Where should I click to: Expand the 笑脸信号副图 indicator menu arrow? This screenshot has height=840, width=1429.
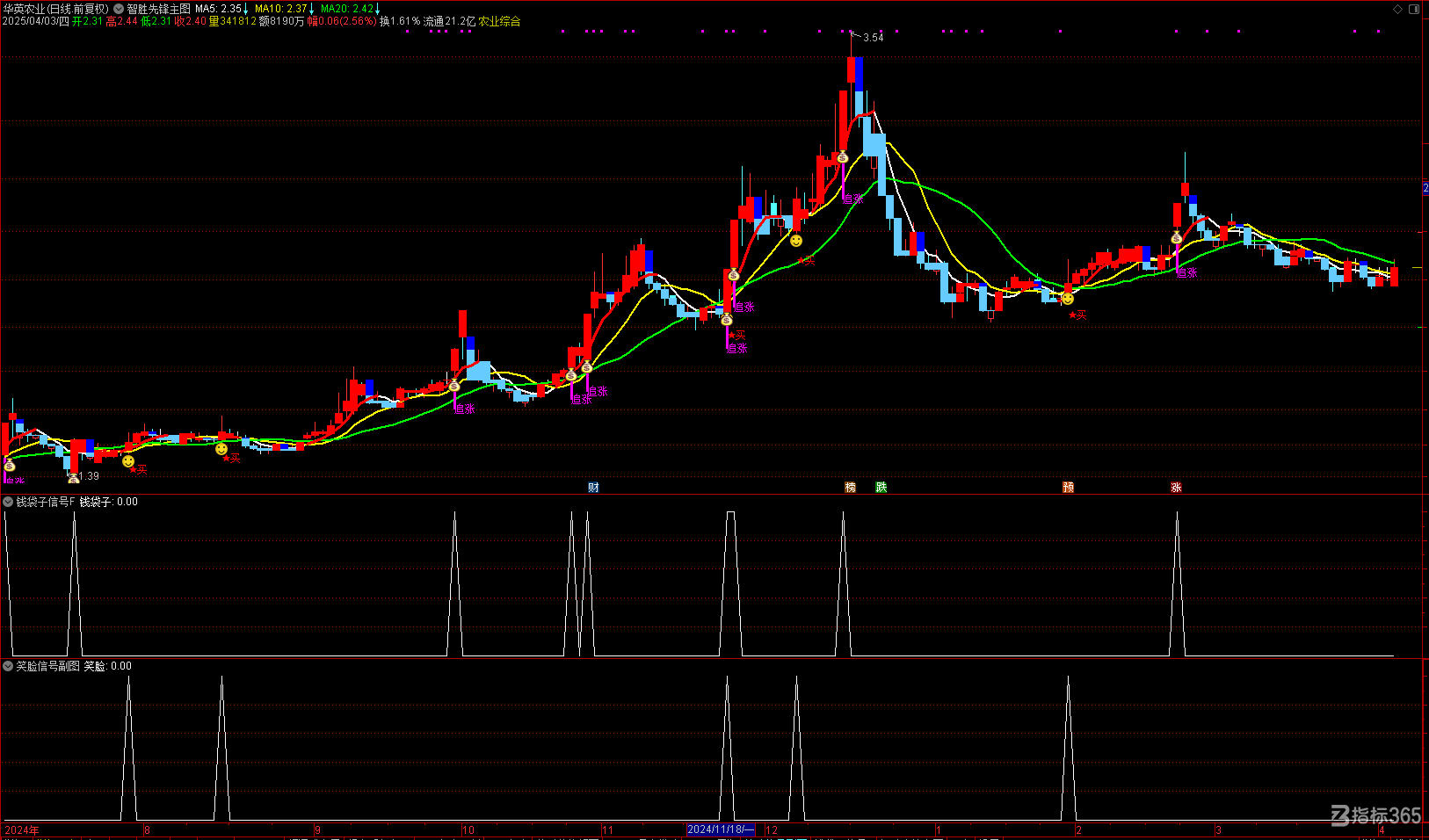[x=8, y=666]
